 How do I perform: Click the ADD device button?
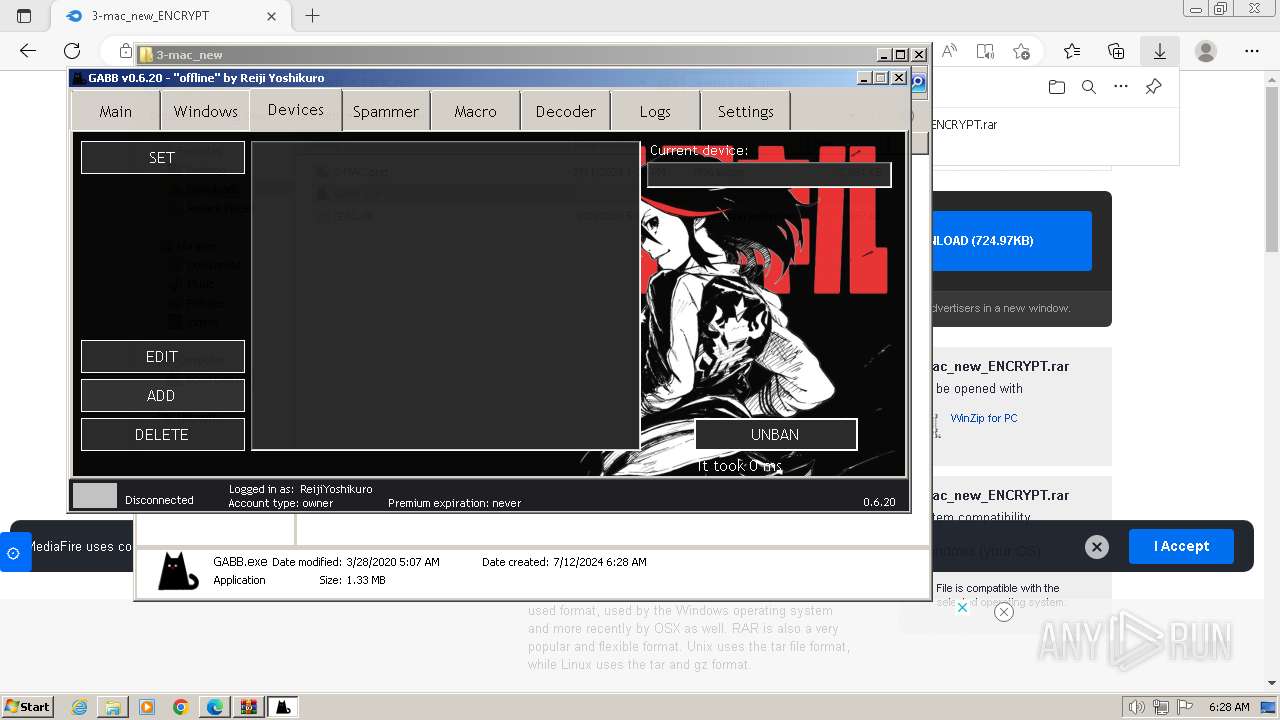163,396
